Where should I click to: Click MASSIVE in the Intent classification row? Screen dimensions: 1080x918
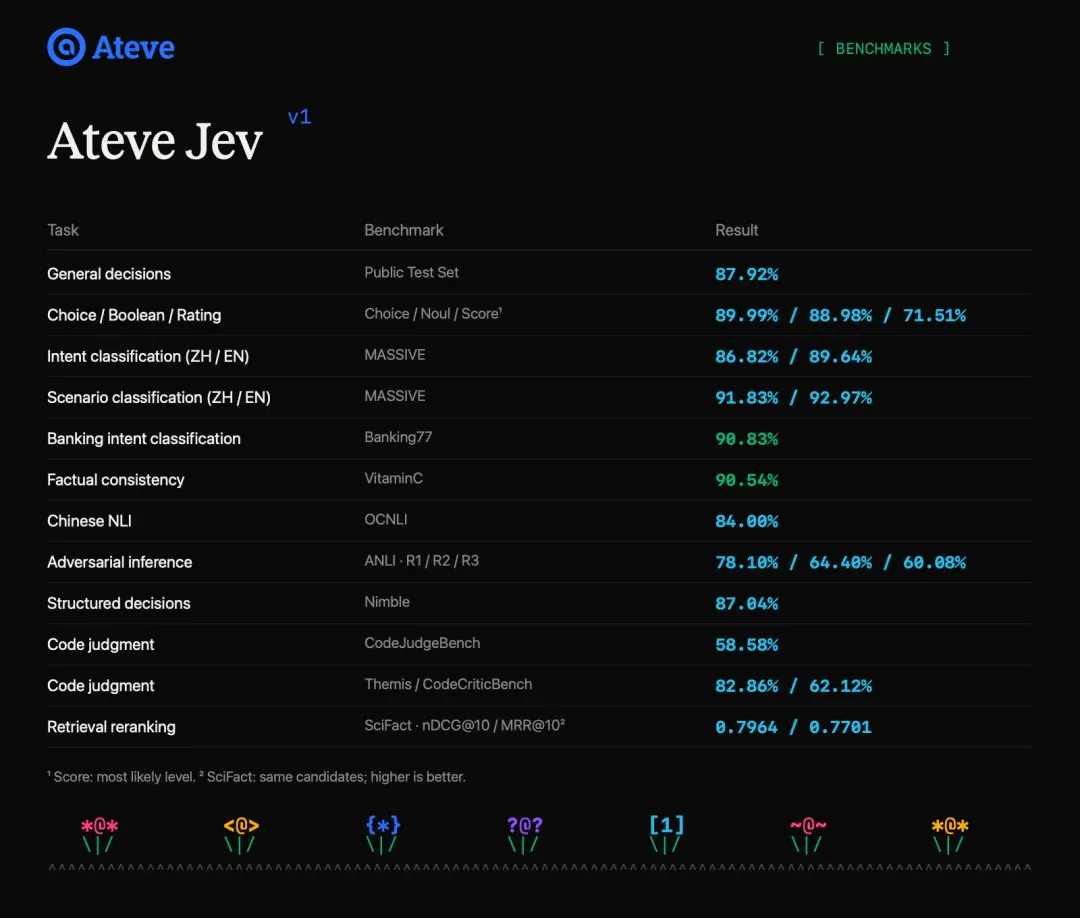pyautogui.click(x=395, y=355)
